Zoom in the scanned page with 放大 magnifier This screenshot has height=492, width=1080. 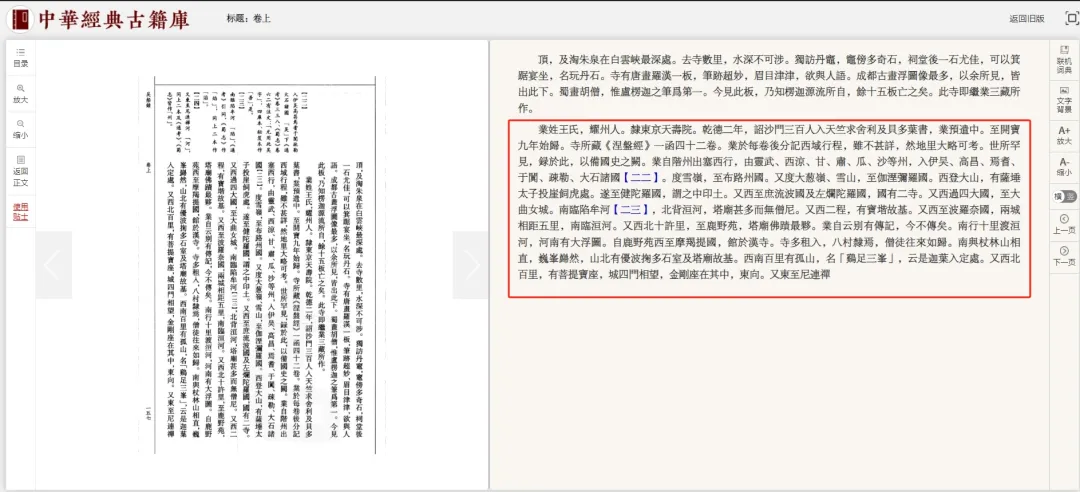coord(21,93)
